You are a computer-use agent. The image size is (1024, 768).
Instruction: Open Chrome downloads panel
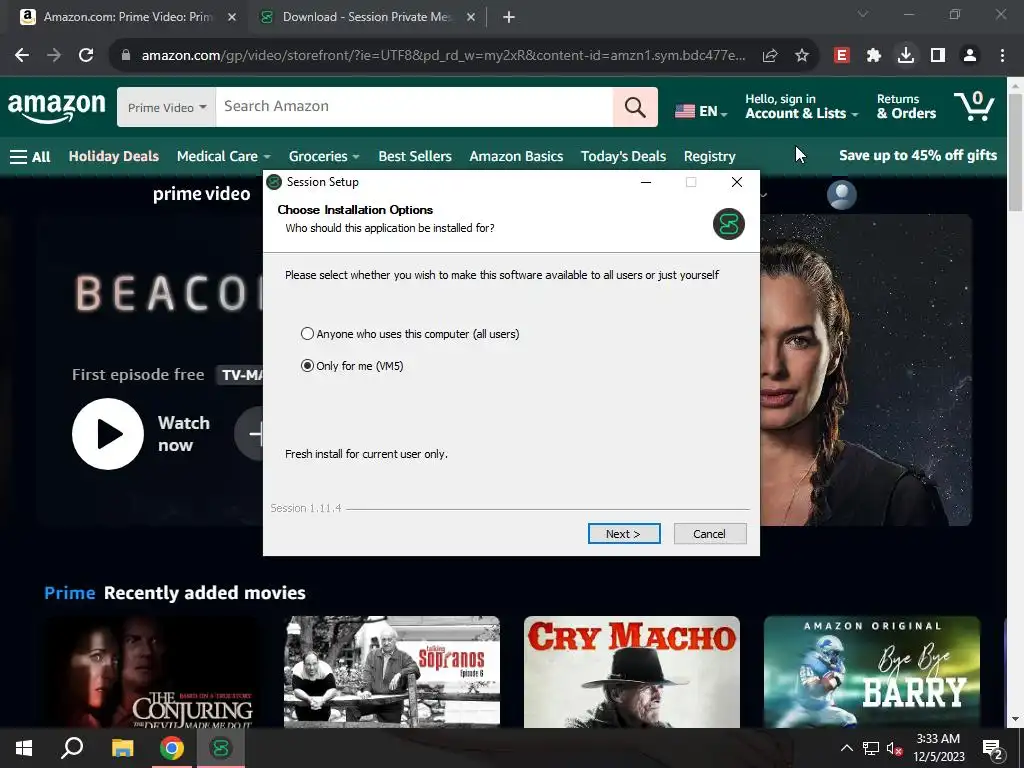point(906,56)
